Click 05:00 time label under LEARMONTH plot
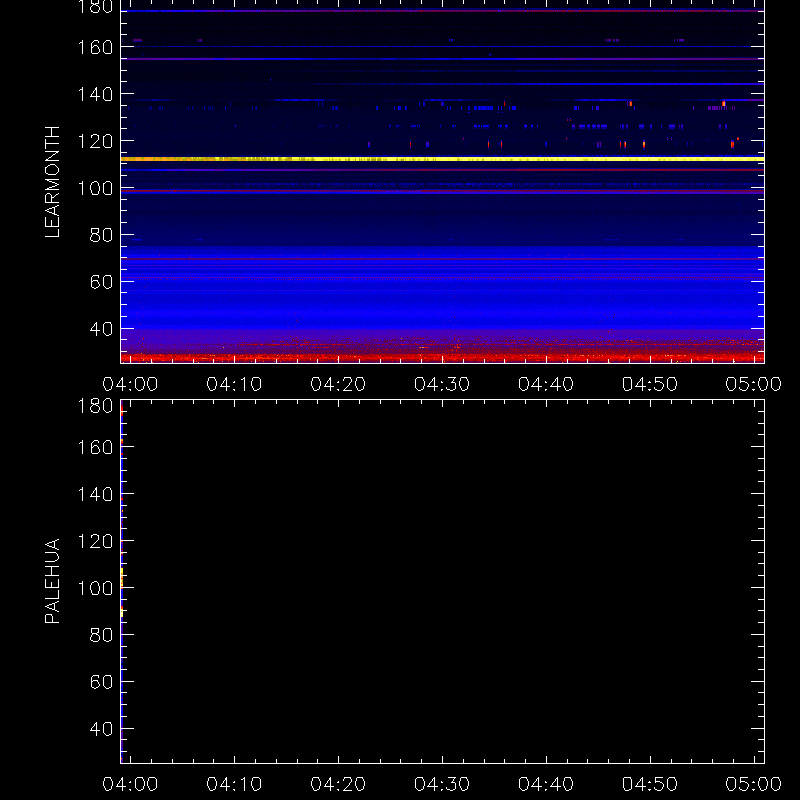This screenshot has height=800, width=800. point(754,384)
